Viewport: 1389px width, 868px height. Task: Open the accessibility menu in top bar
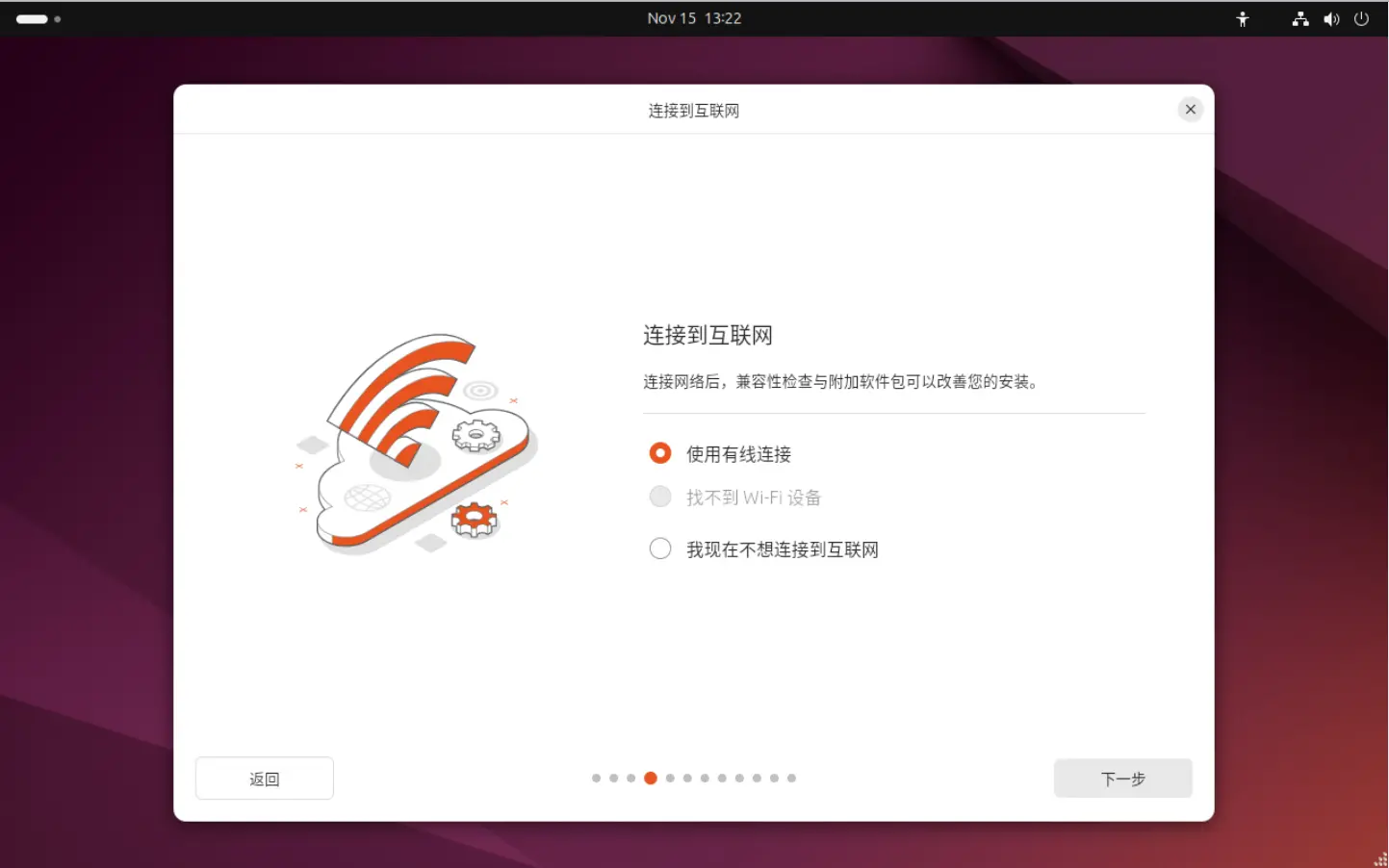point(1243,18)
